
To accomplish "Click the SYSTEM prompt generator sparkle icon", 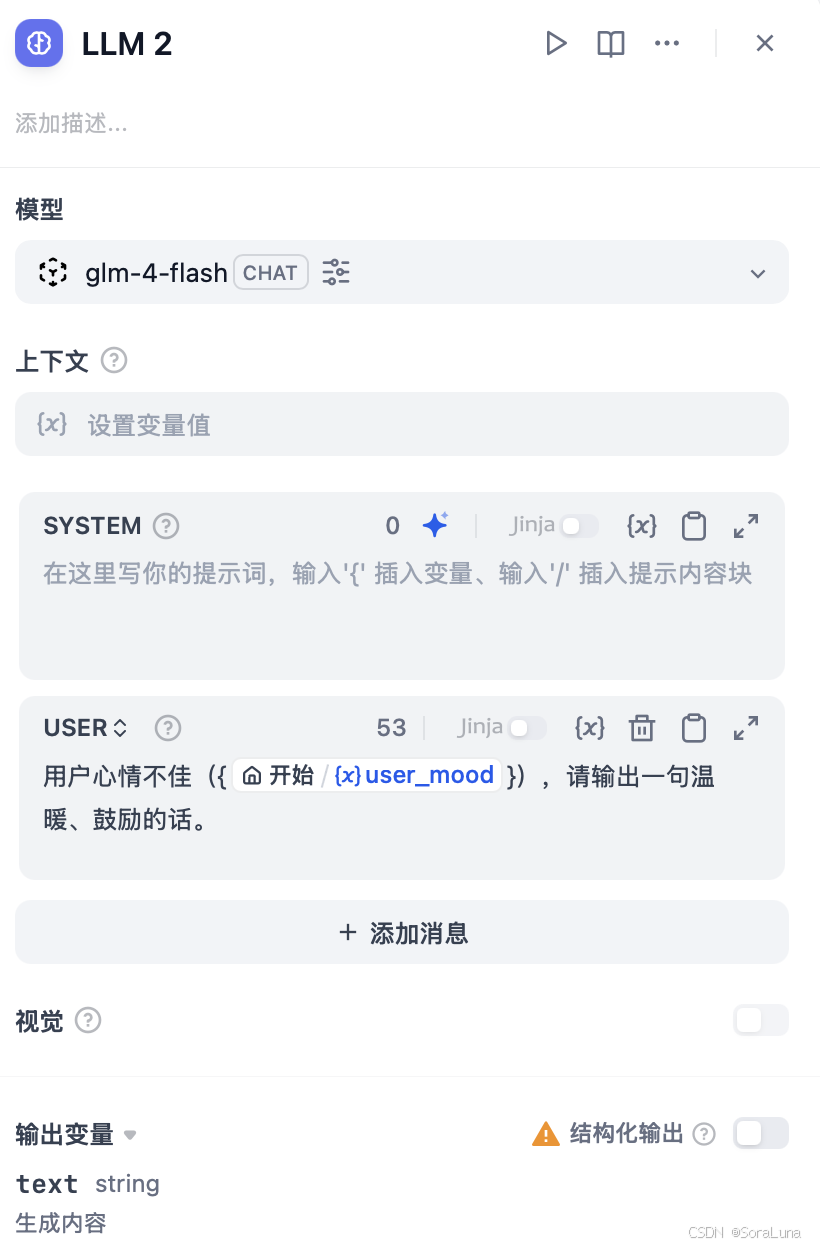I will pyautogui.click(x=435, y=525).
